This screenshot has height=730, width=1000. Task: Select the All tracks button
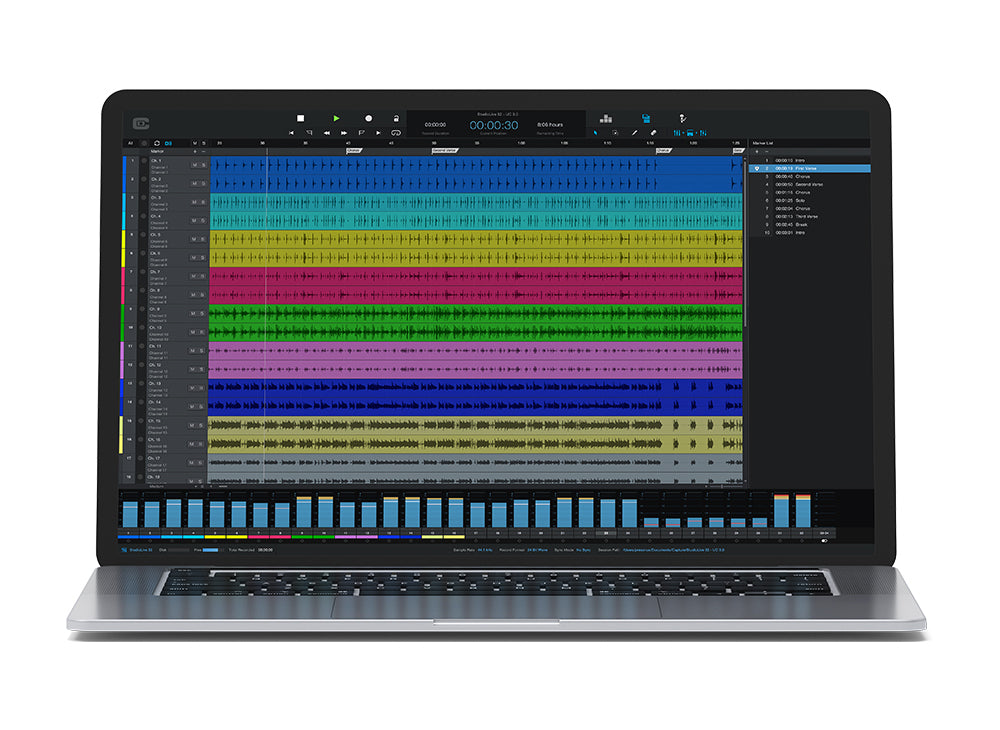pyautogui.click(x=129, y=143)
